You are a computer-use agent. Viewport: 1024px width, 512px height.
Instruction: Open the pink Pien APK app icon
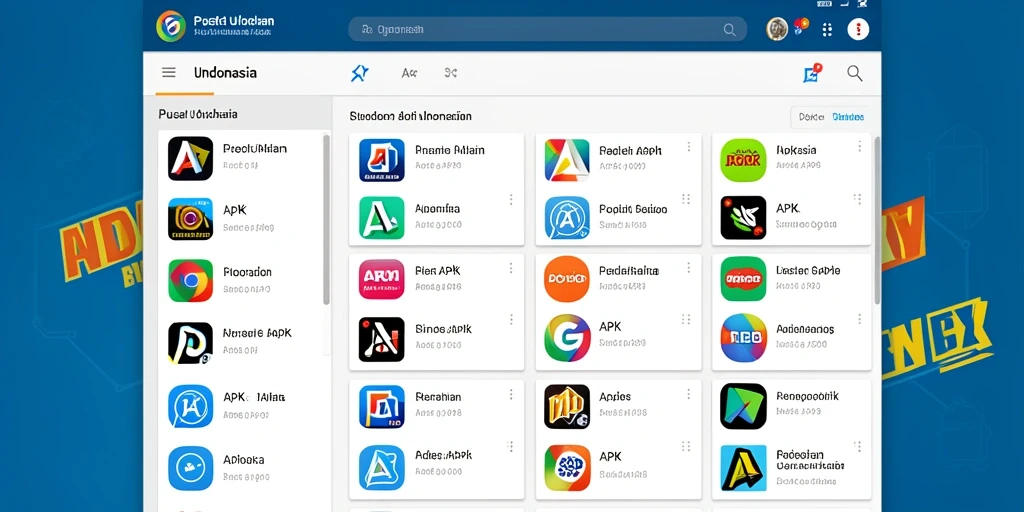381,278
